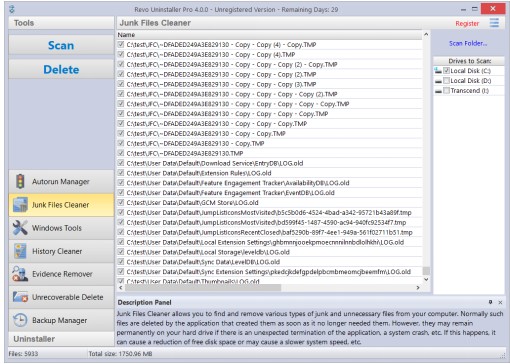
Task: Uncheck the GCM Store\LOG.old checkbox
Action: [121, 202]
